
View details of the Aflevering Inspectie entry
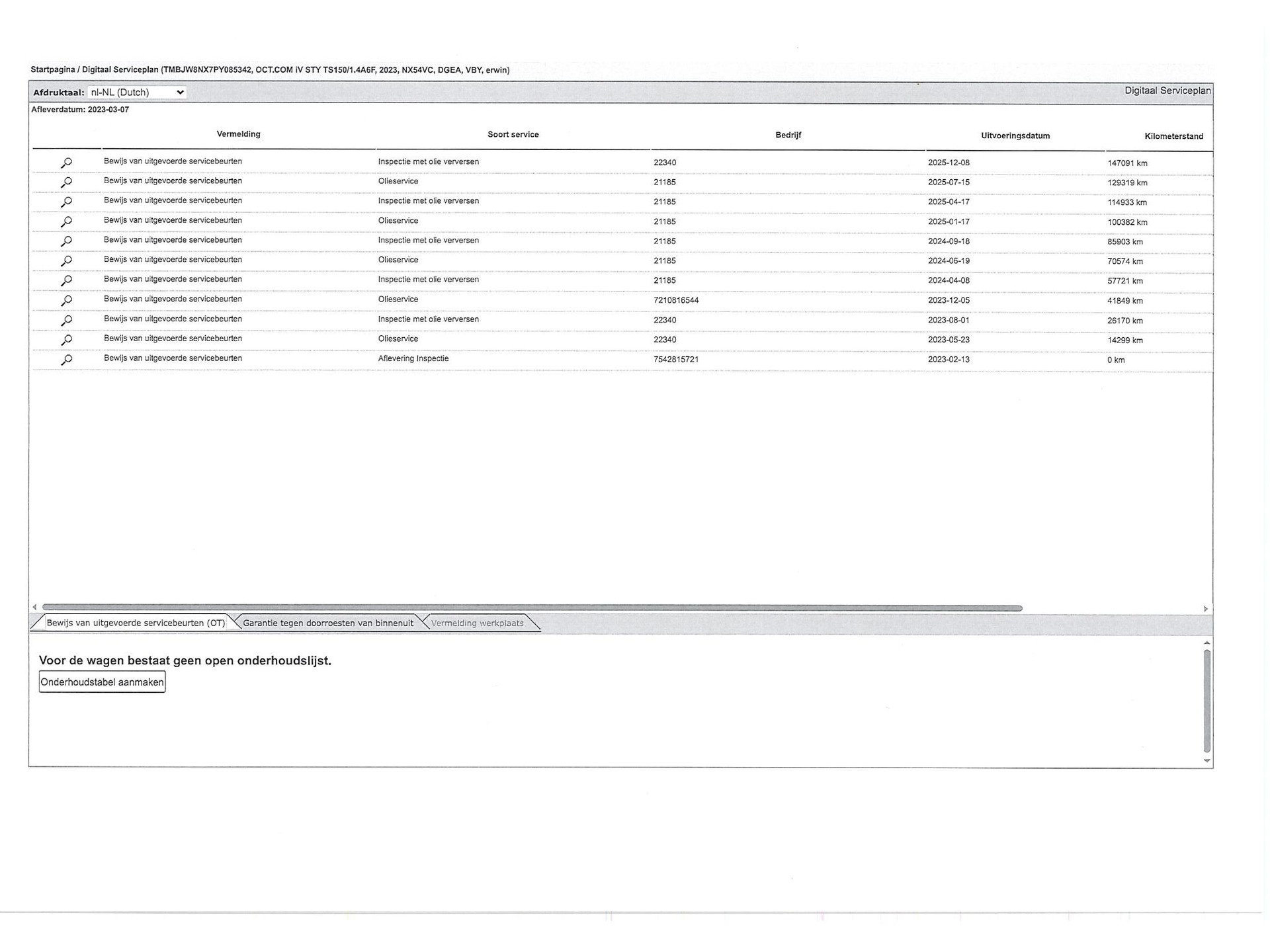click(x=66, y=360)
